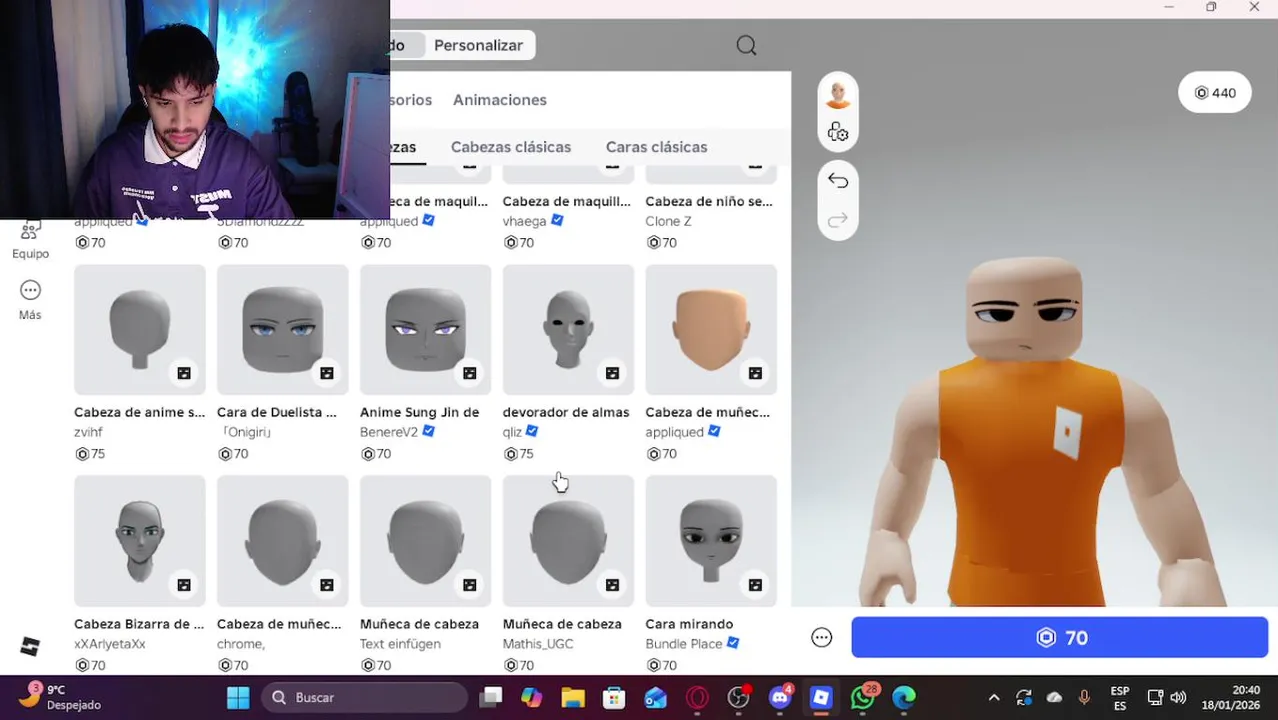
Task: Select the Cabezas clásicas tab
Action: point(511,147)
